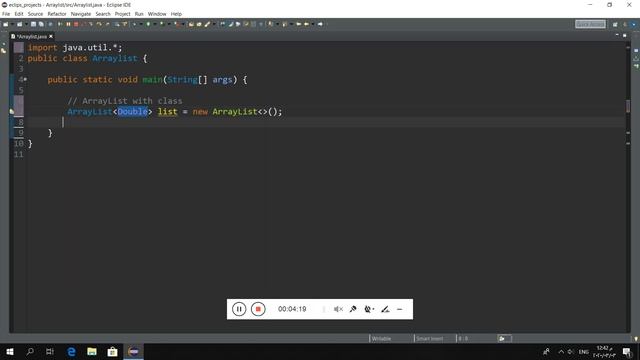This screenshot has width=640, height=360.
Task: Collapse the main method fold marker
Action: coord(25,79)
